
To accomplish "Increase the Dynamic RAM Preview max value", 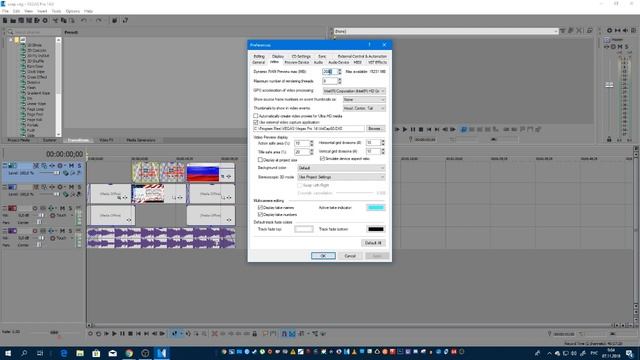I will pos(340,70).
